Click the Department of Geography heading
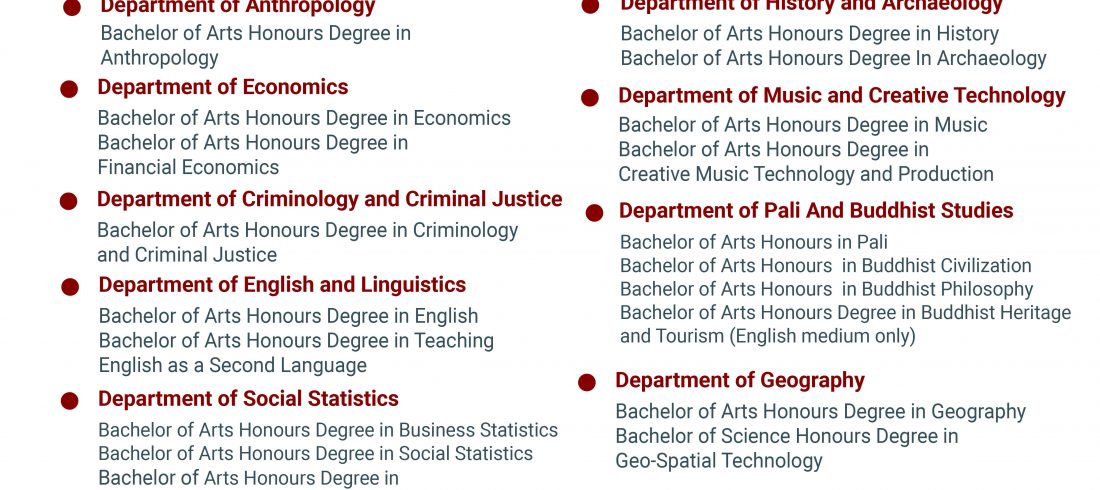Viewport: 1100px width, 490px height. (740, 380)
